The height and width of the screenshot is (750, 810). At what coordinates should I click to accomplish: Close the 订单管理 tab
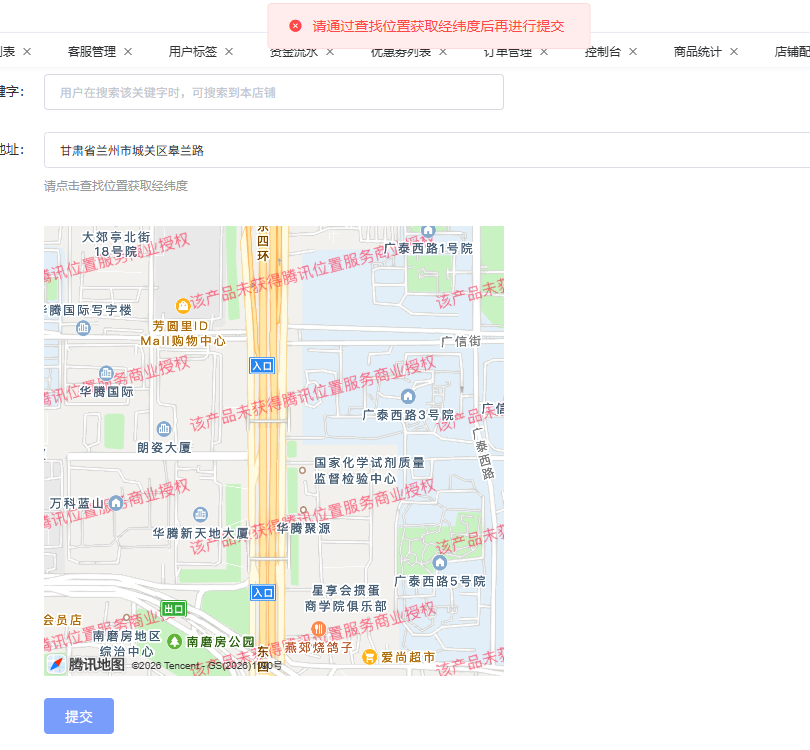point(543,52)
